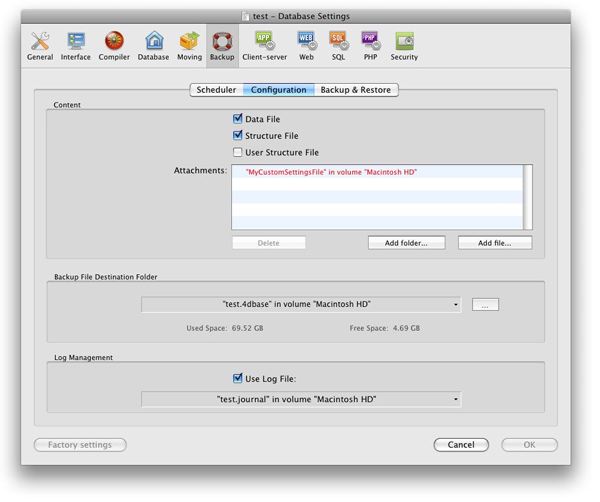The width and height of the screenshot is (600, 502).
Task: Click the Database house icon
Action: tap(153, 43)
